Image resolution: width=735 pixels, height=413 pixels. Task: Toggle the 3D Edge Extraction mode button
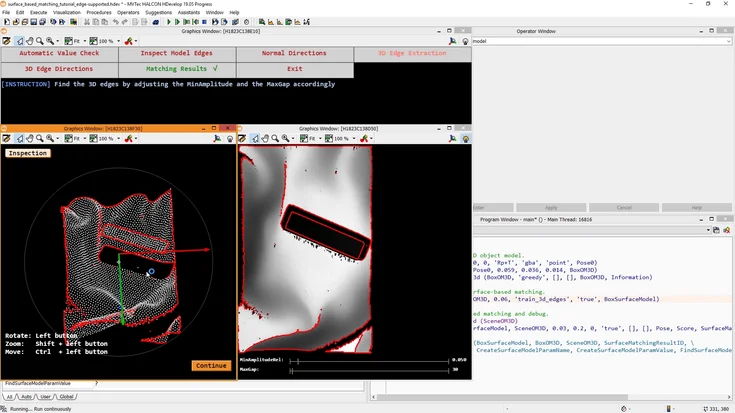(x=412, y=53)
